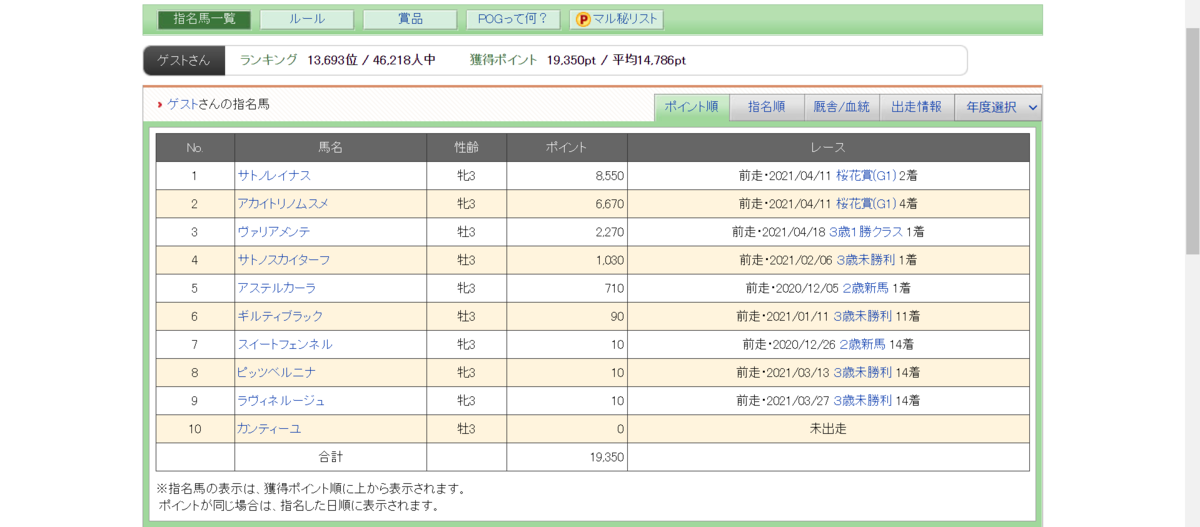Expand the 年度選択 dropdown
The image size is (1200, 527).
coord(998,106)
